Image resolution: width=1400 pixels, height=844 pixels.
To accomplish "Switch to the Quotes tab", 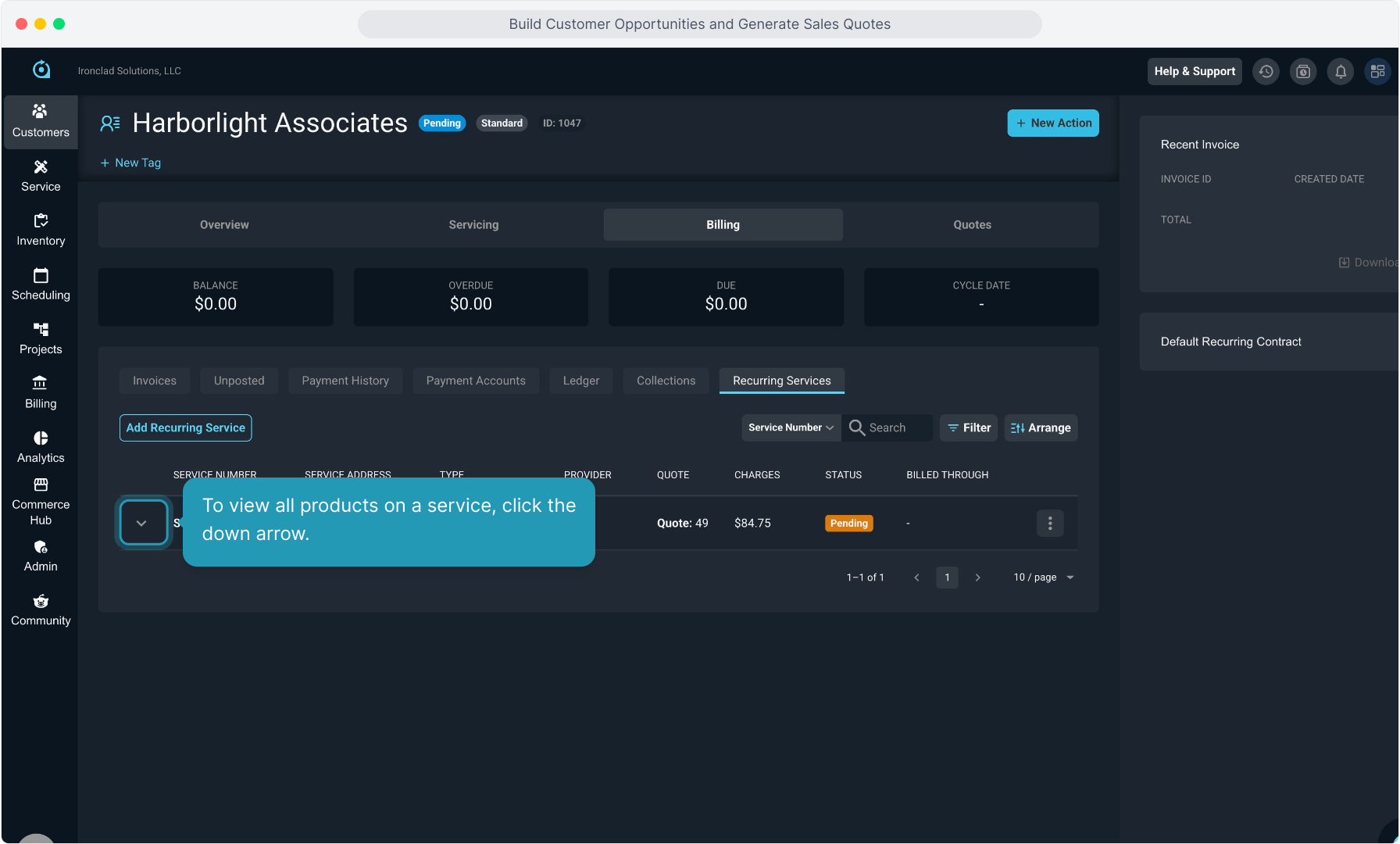I will tap(971, 225).
